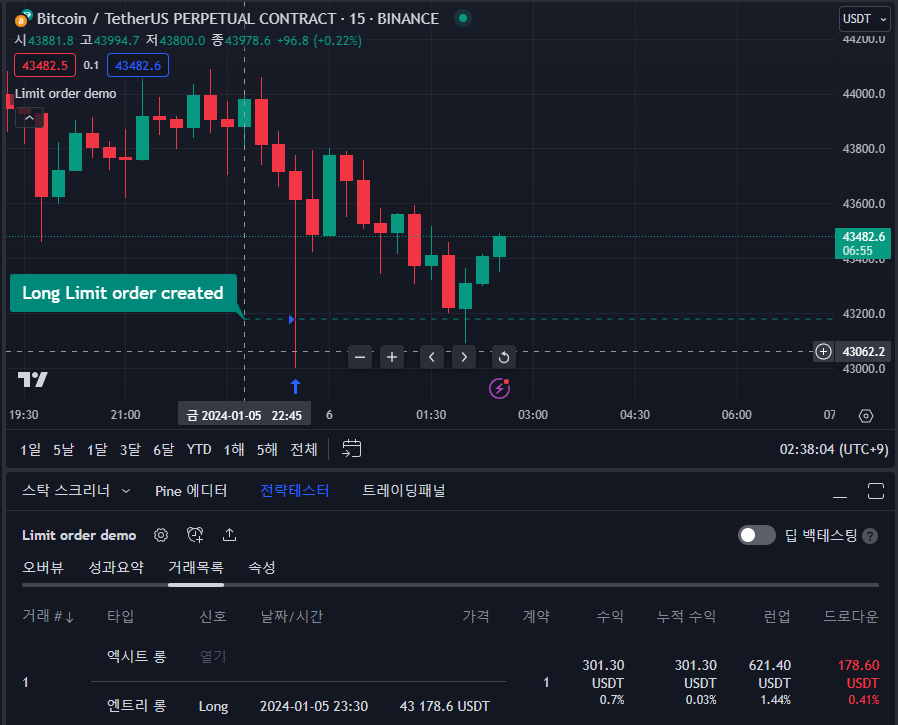Click the green market status dot

[x=463, y=18]
